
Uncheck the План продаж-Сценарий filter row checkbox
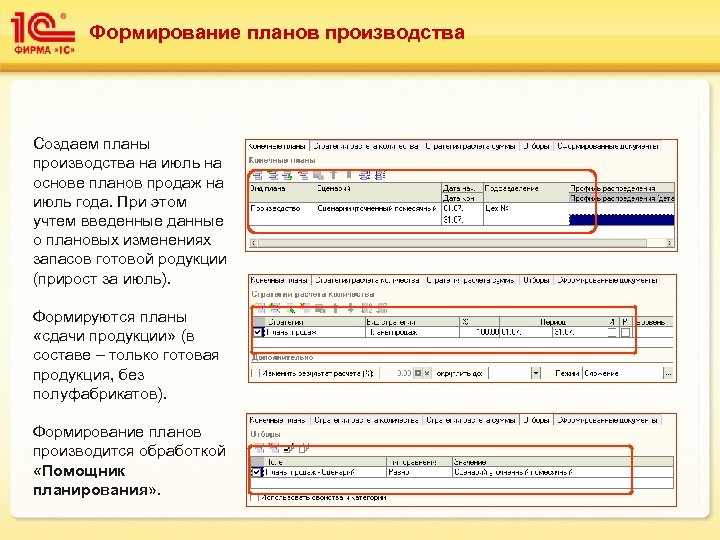pyautogui.click(x=257, y=472)
